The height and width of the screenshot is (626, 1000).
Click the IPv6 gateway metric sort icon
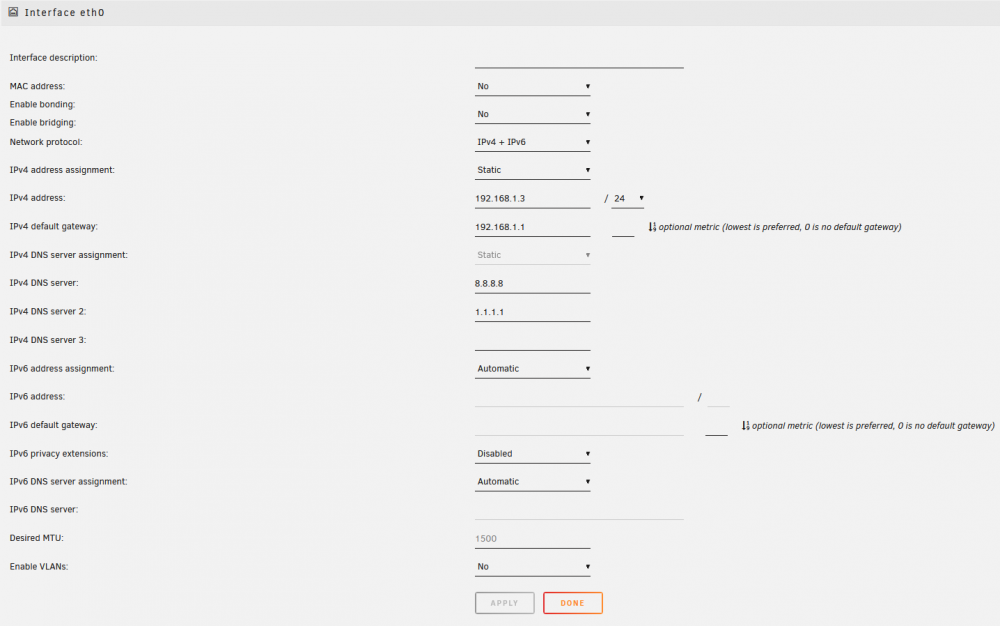click(x=745, y=425)
